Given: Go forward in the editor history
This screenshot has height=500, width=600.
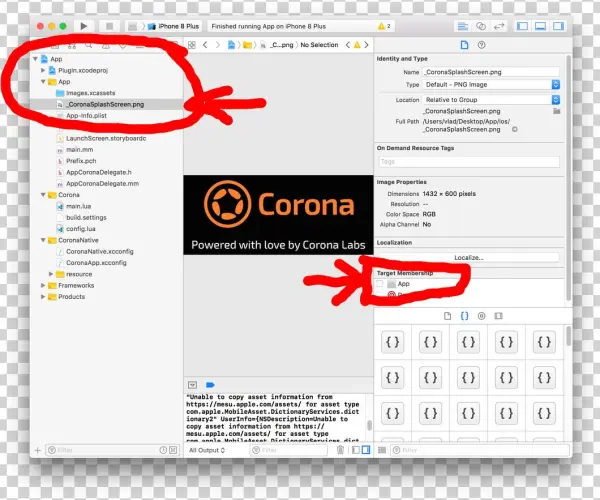Looking at the screenshot, I should point(217,45).
